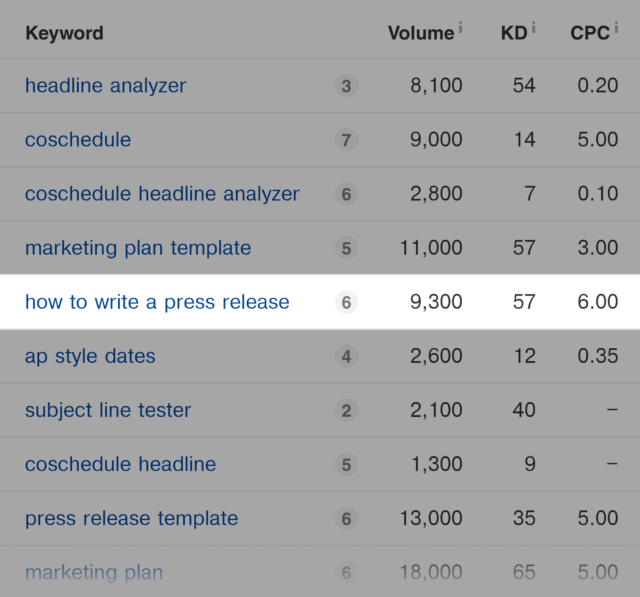
Task: Open the 'subject line tester' keyword link
Action: [x=108, y=410]
